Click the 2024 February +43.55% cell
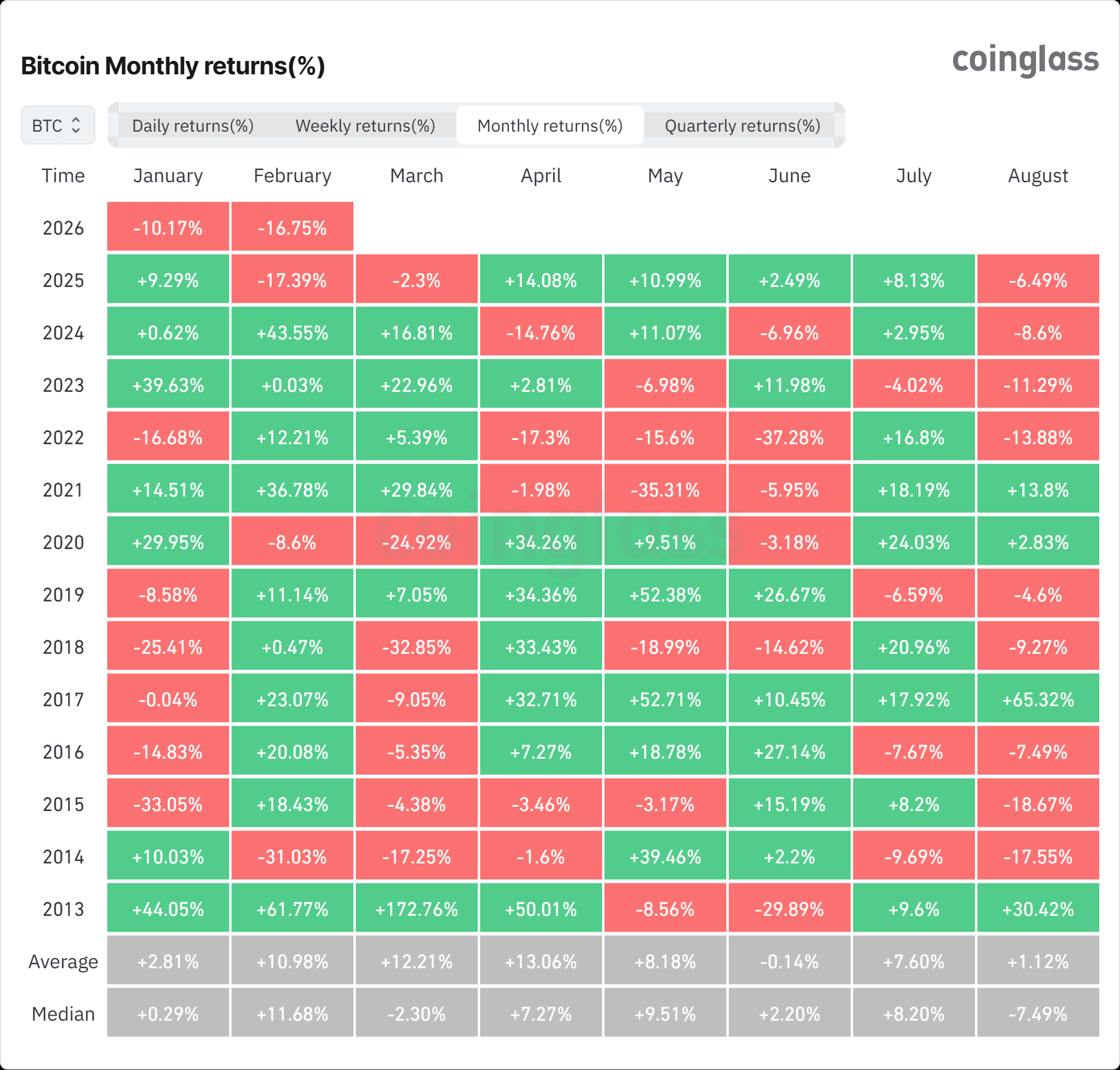Image resolution: width=1120 pixels, height=1070 pixels. pos(292,333)
